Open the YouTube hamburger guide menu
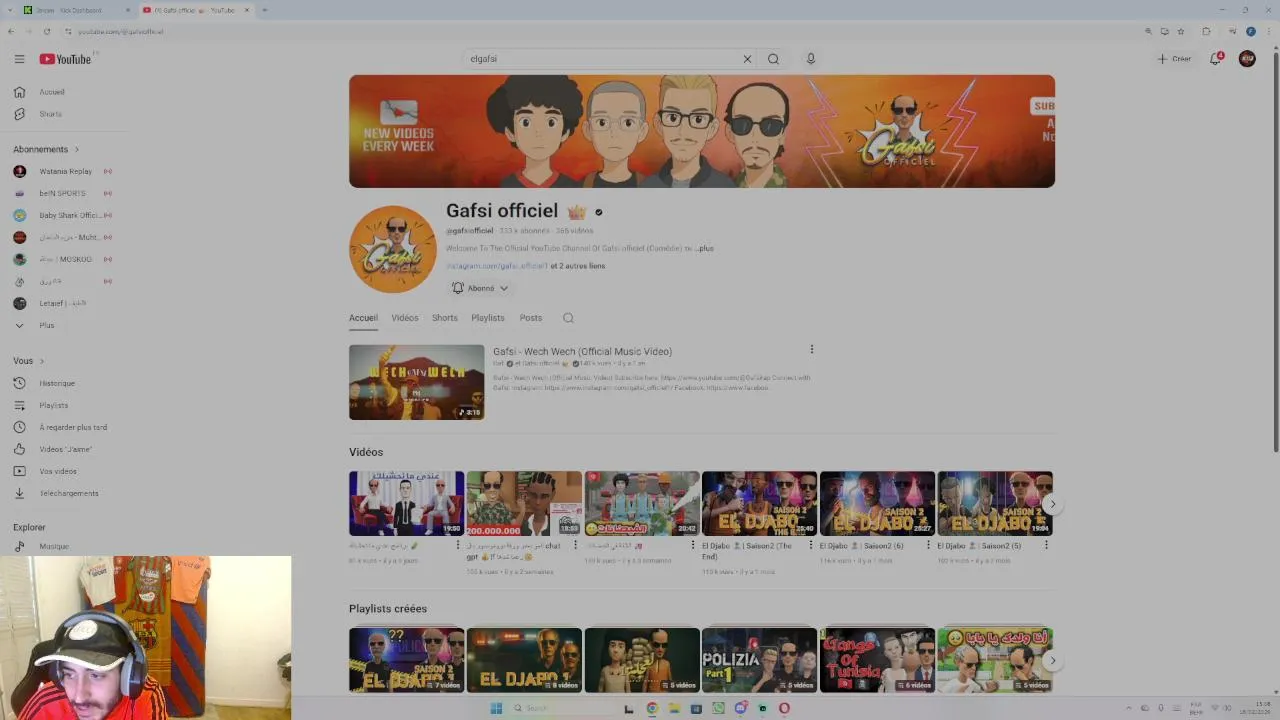Screen dimensions: 1280x720 19,59
